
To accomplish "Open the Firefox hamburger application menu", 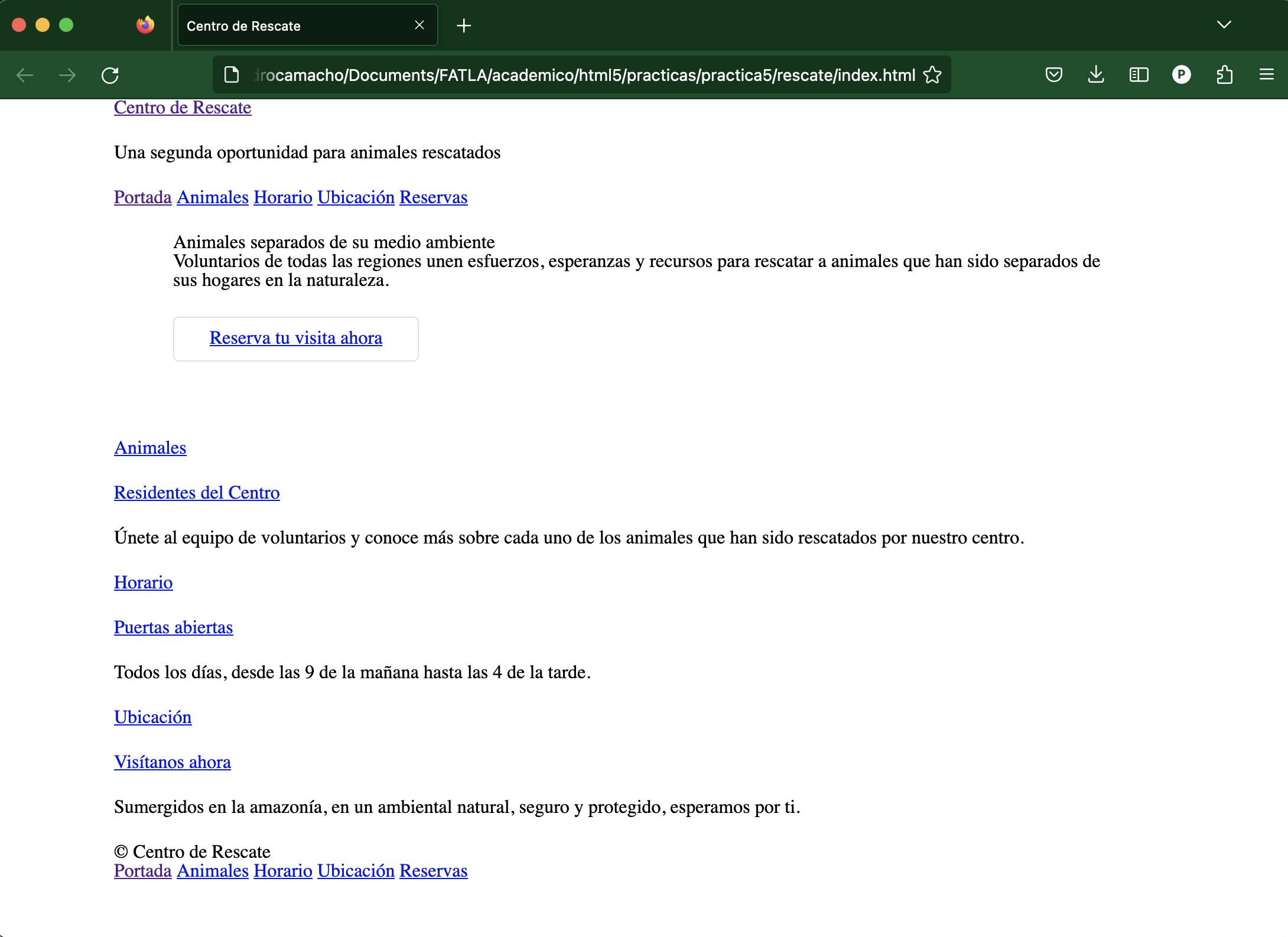I will [1266, 75].
